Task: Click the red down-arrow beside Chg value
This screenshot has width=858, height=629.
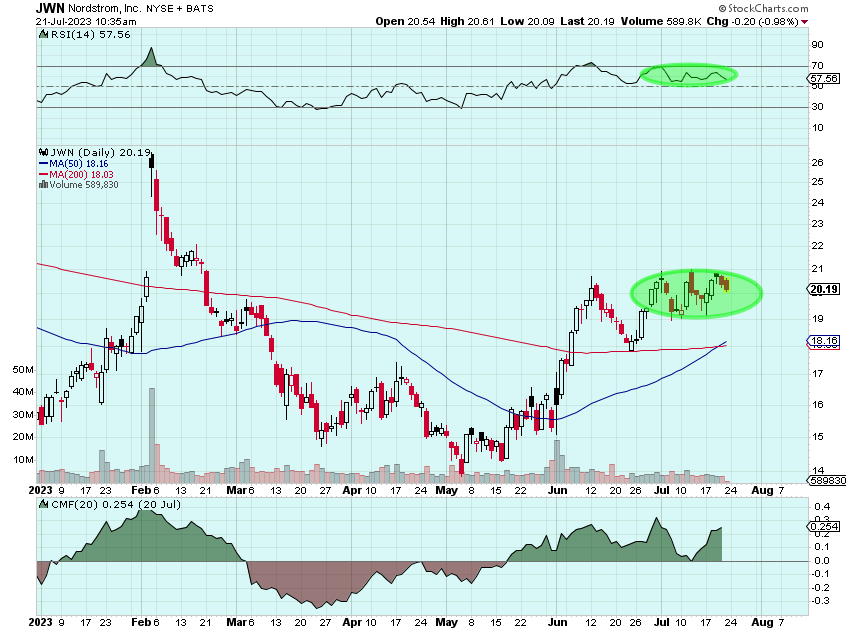Action: pyautogui.click(x=804, y=22)
